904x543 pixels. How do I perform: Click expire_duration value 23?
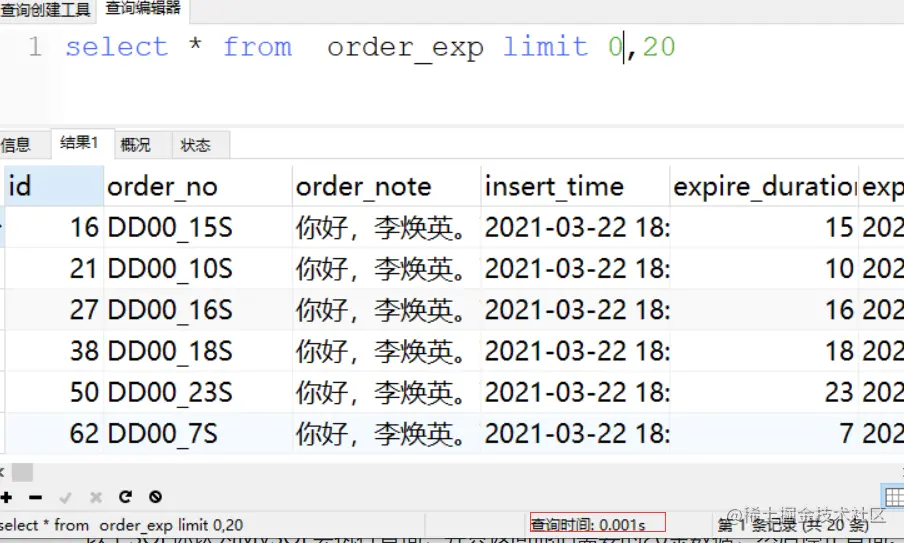(x=764, y=392)
